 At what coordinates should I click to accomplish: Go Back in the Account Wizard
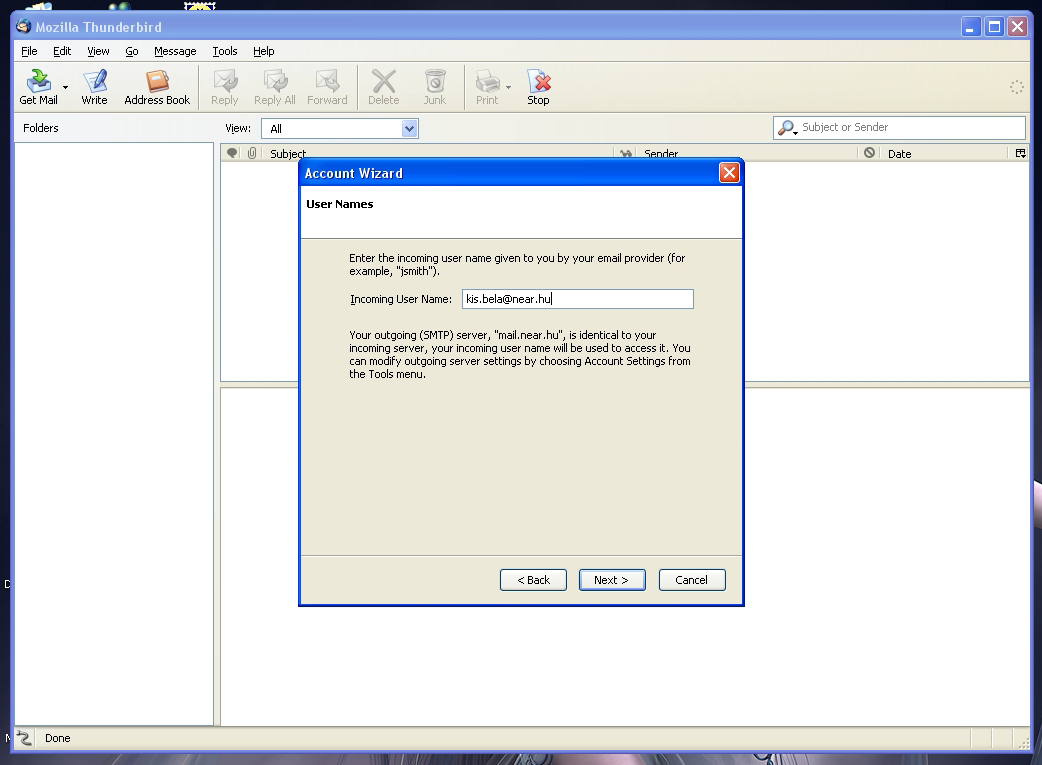click(533, 580)
